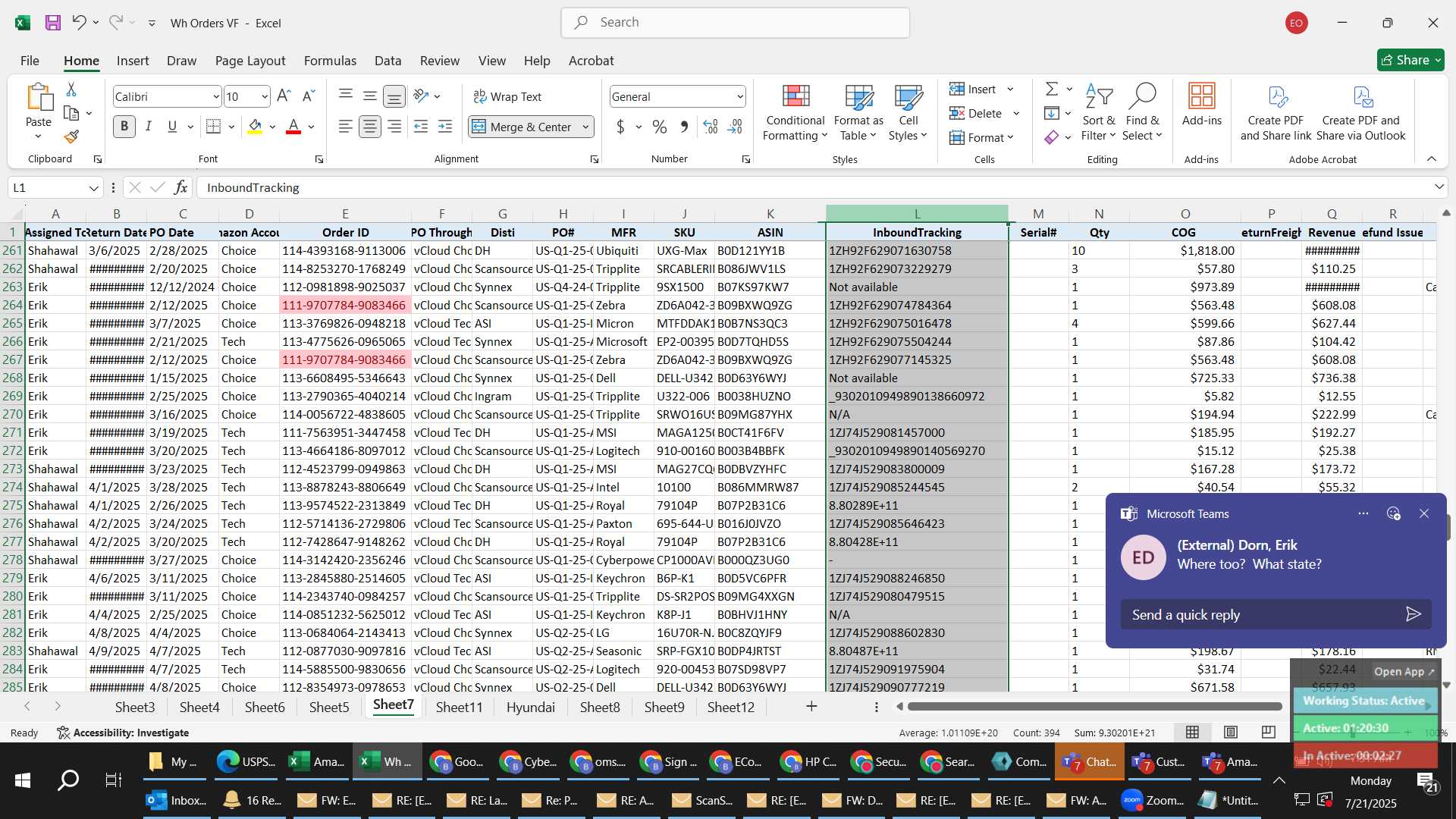Image resolution: width=1456 pixels, height=819 pixels.
Task: Open the Paste options dropdown arrow
Action: [x=38, y=137]
